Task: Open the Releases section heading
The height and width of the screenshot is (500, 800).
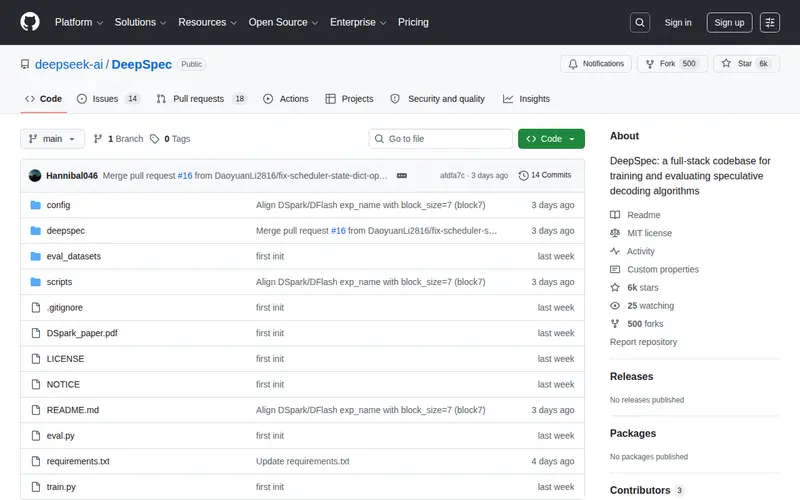Action: click(631, 377)
